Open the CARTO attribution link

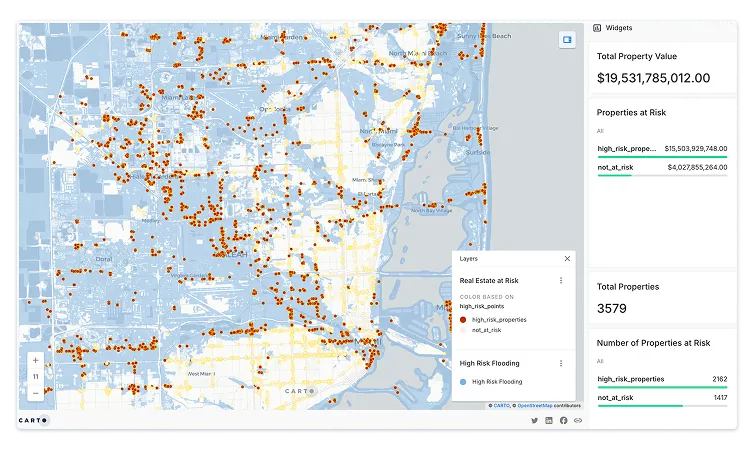502,406
